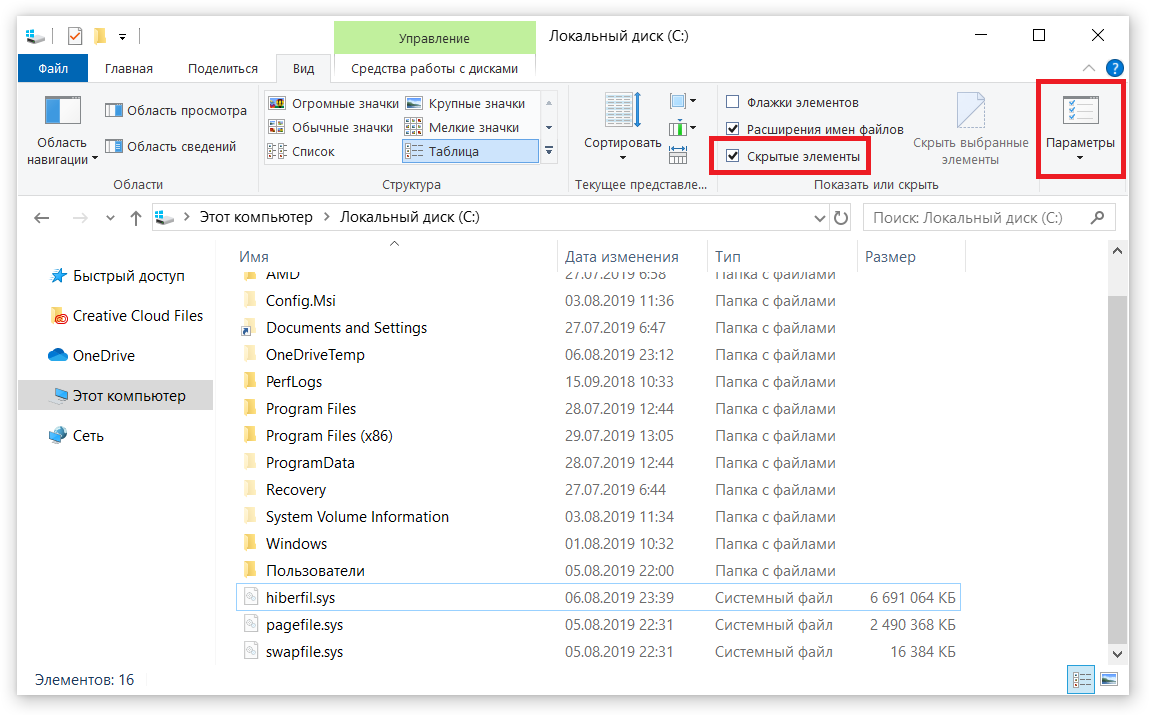Toggle Область просмотра preview pane button
1149x715 pixels.
pyautogui.click(x=176, y=110)
